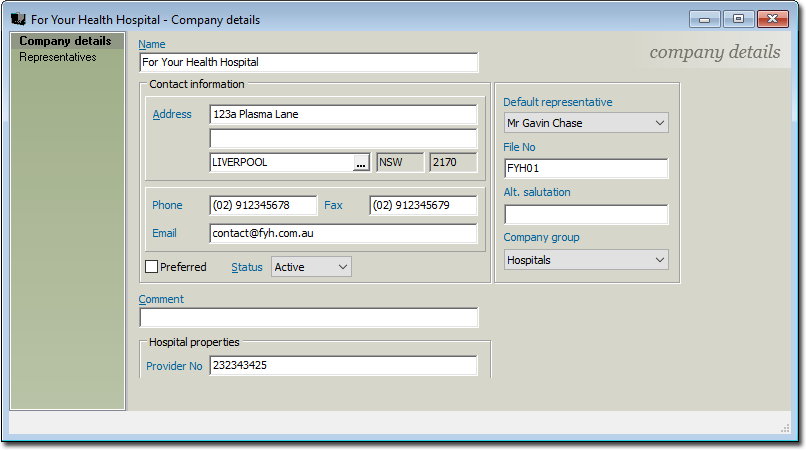Click the Name label link

coord(152,44)
